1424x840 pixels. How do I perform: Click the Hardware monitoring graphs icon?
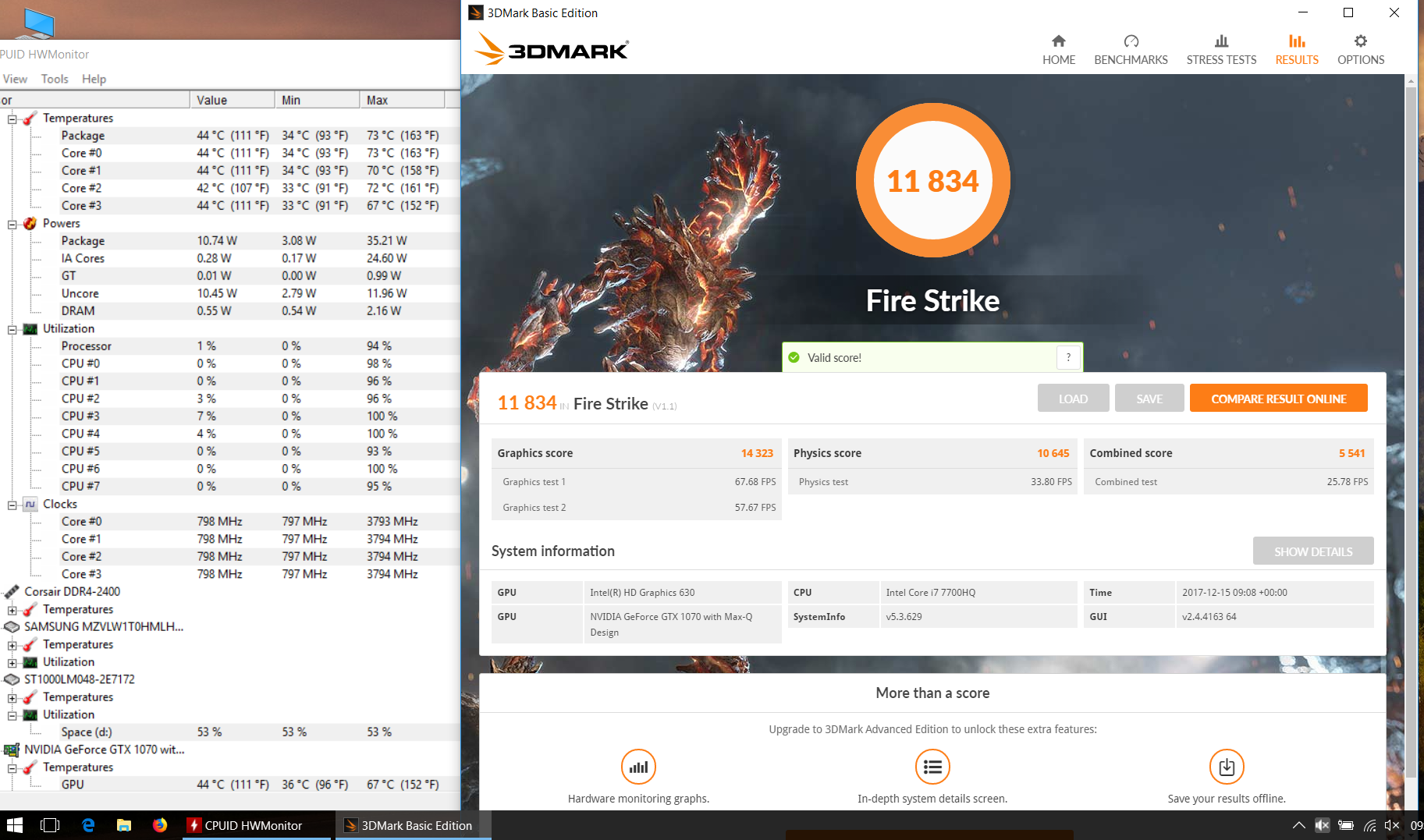pyautogui.click(x=638, y=767)
